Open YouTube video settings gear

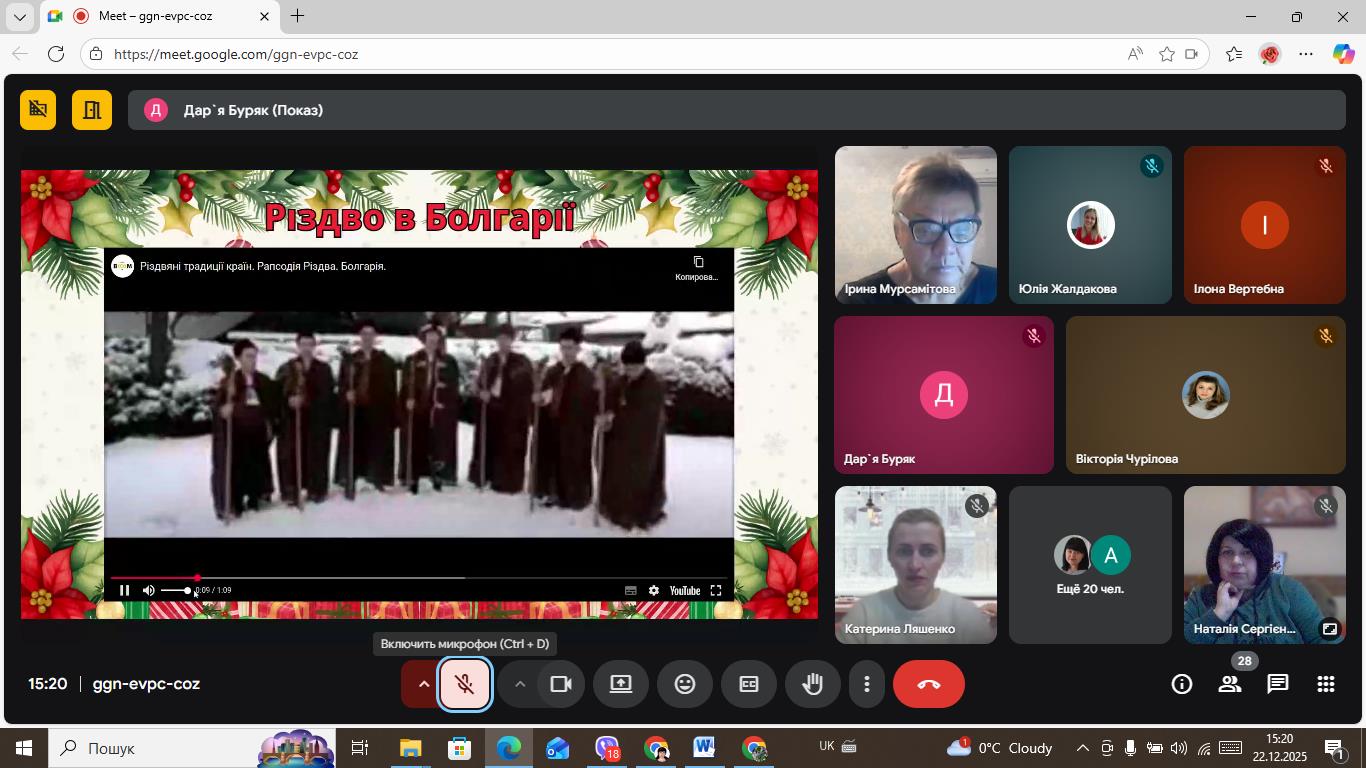(654, 591)
